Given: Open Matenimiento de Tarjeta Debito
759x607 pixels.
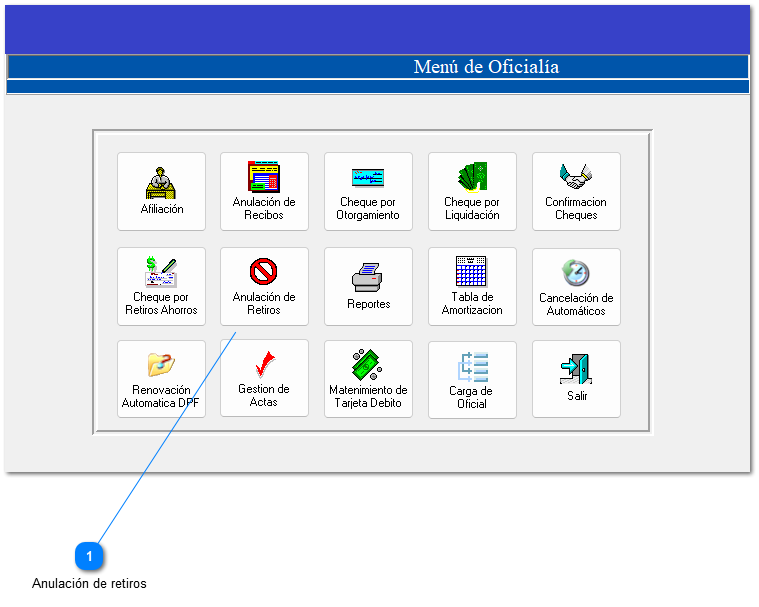Looking at the screenshot, I should (x=368, y=379).
